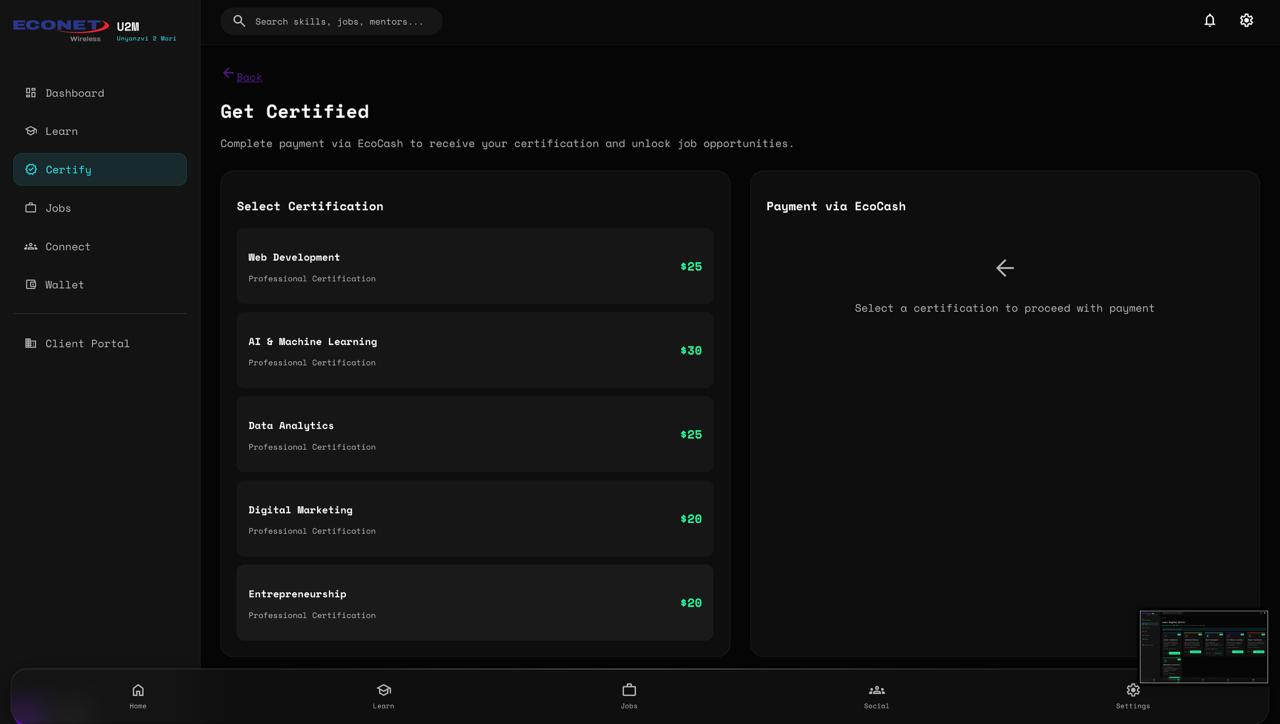Click the Econet Wireless logo
Viewport: 1280px width, 724px height.
click(x=61, y=30)
